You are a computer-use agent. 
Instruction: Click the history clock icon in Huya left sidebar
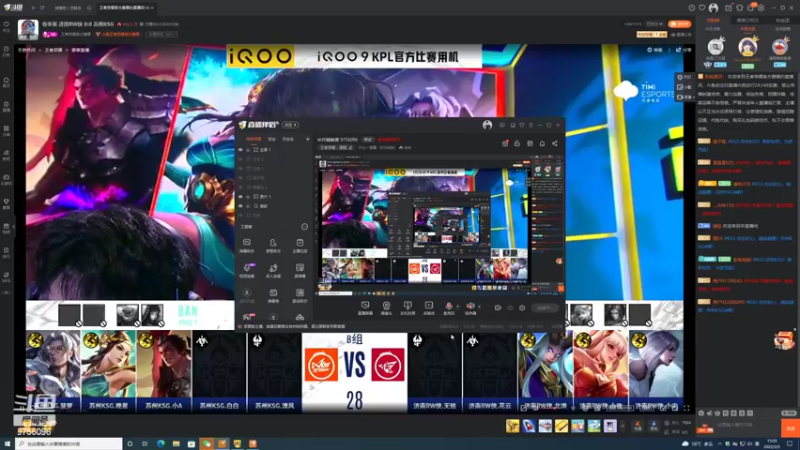click(6, 49)
